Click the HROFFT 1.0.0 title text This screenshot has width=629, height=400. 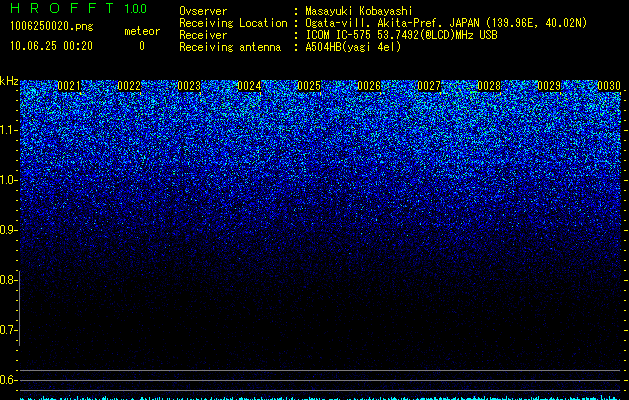click(78, 8)
